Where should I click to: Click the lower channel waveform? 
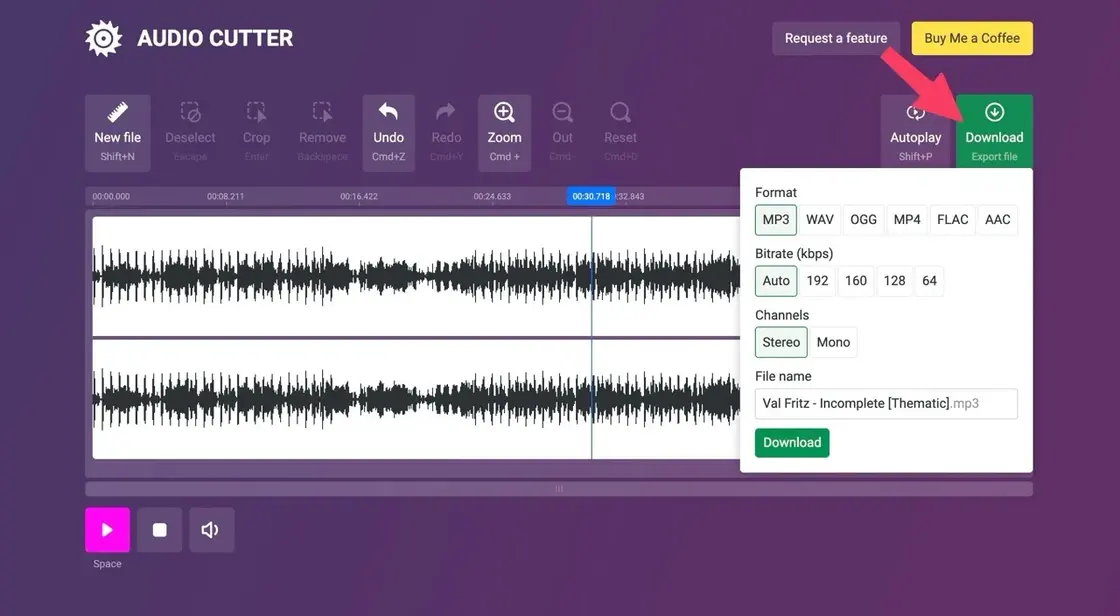(416, 399)
